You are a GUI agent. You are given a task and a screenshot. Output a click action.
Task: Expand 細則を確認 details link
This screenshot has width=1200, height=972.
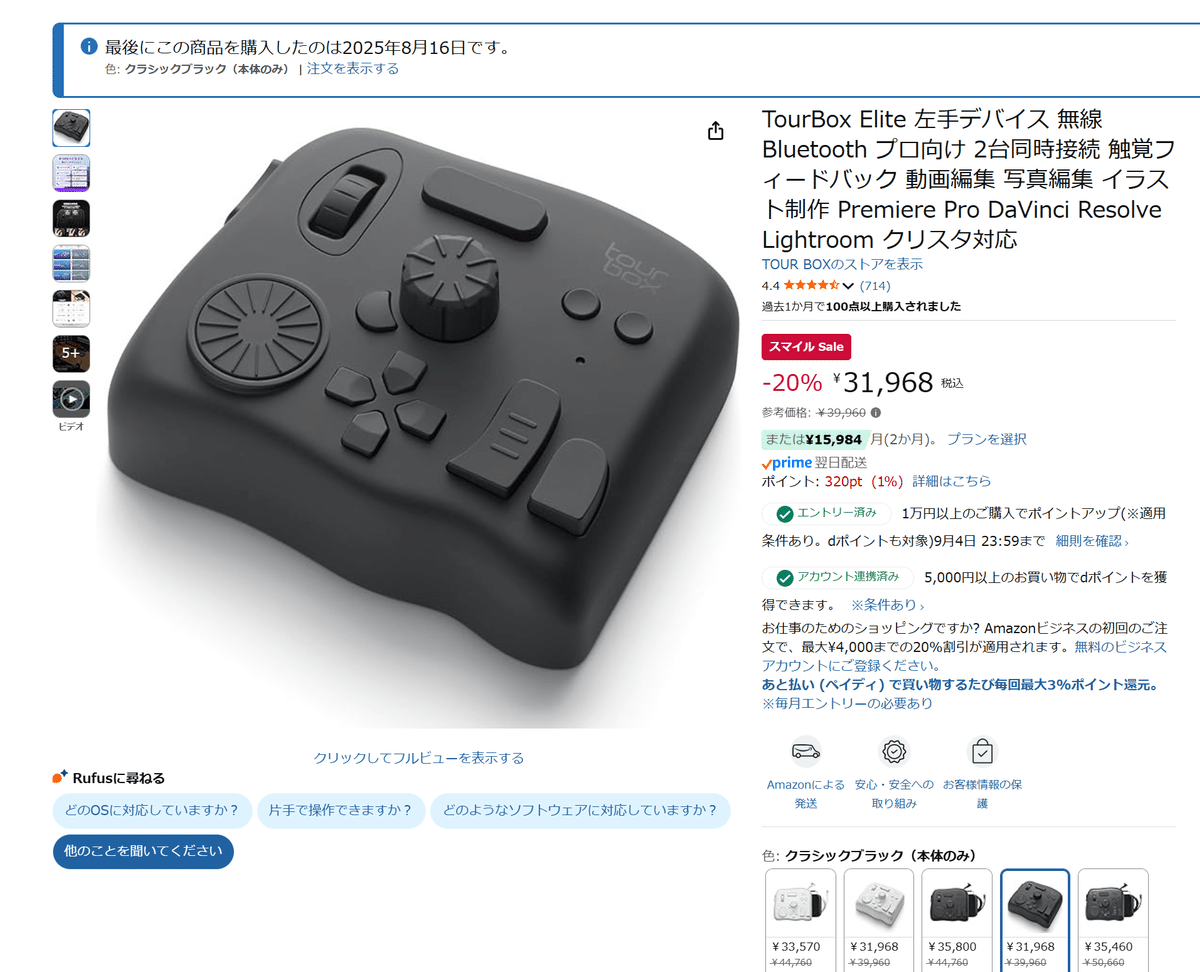1092,541
